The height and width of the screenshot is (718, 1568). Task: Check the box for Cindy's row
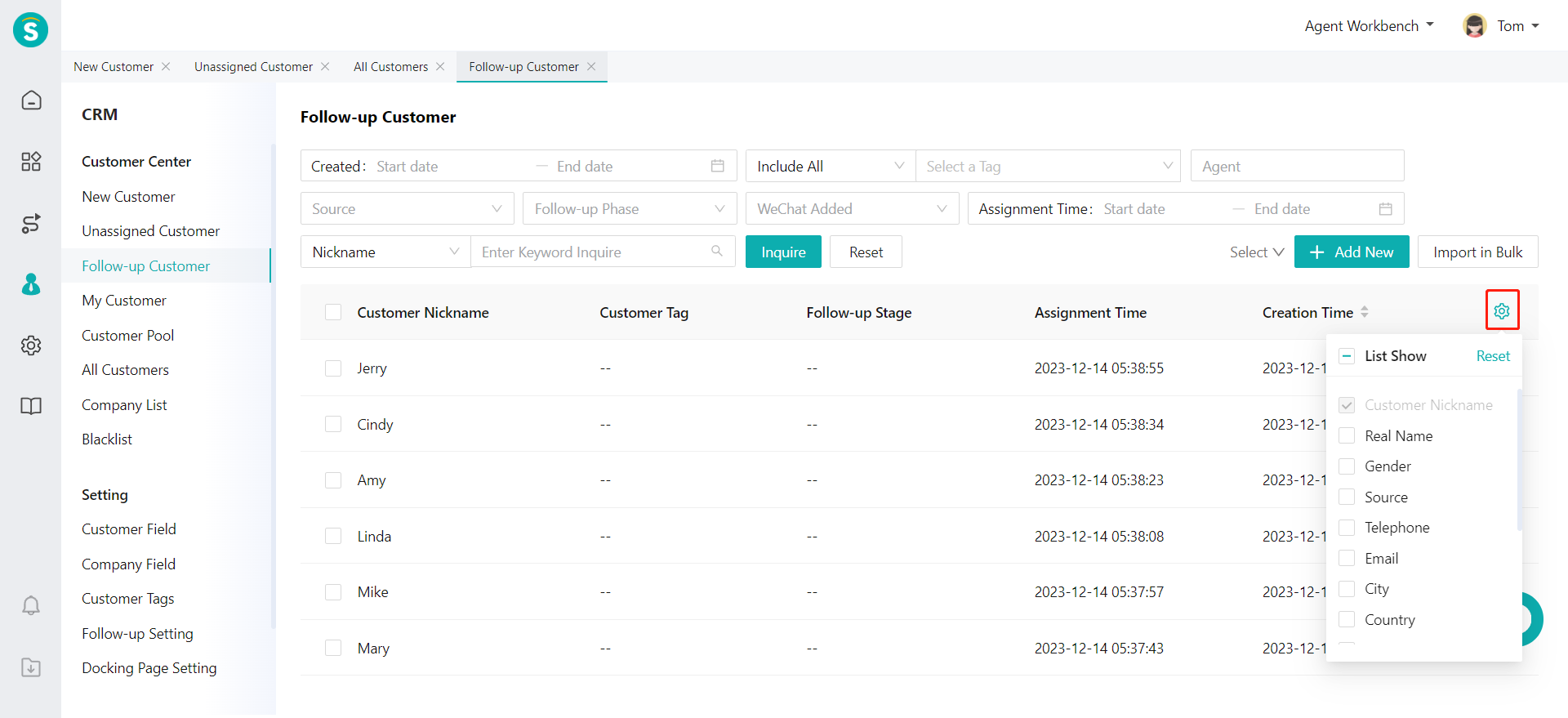pos(333,424)
